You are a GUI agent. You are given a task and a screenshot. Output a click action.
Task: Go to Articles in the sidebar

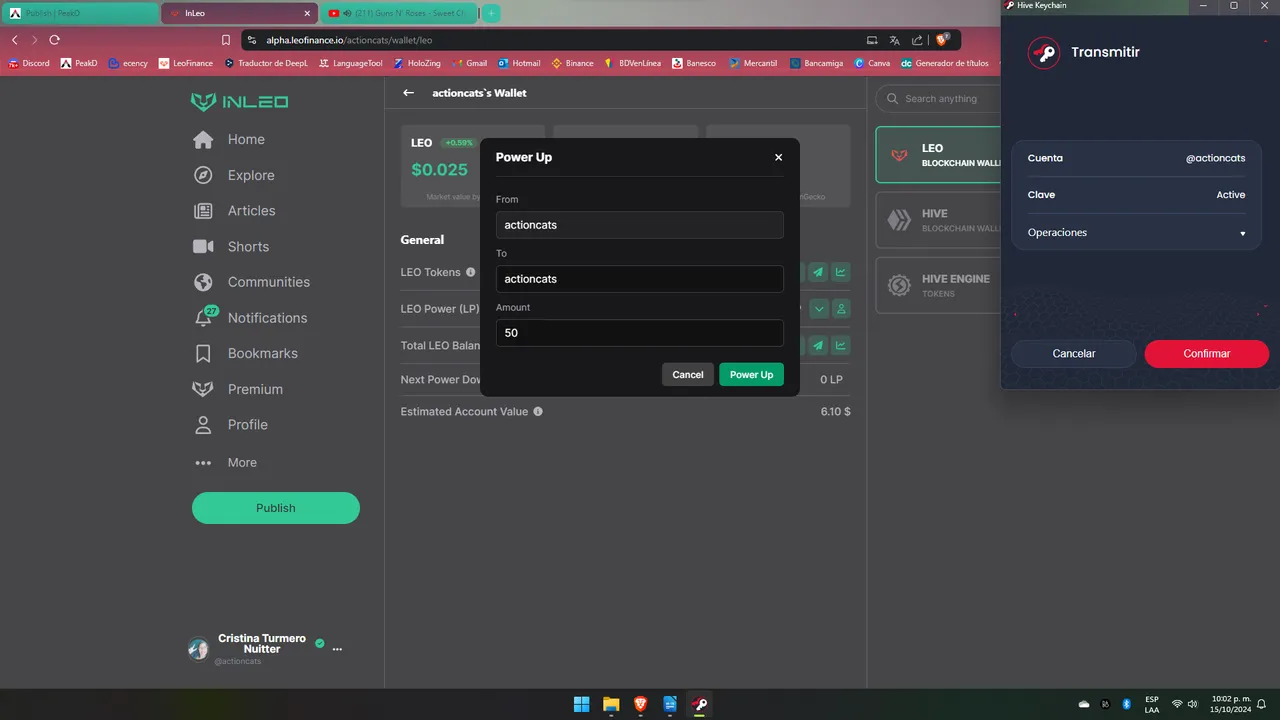(234, 211)
